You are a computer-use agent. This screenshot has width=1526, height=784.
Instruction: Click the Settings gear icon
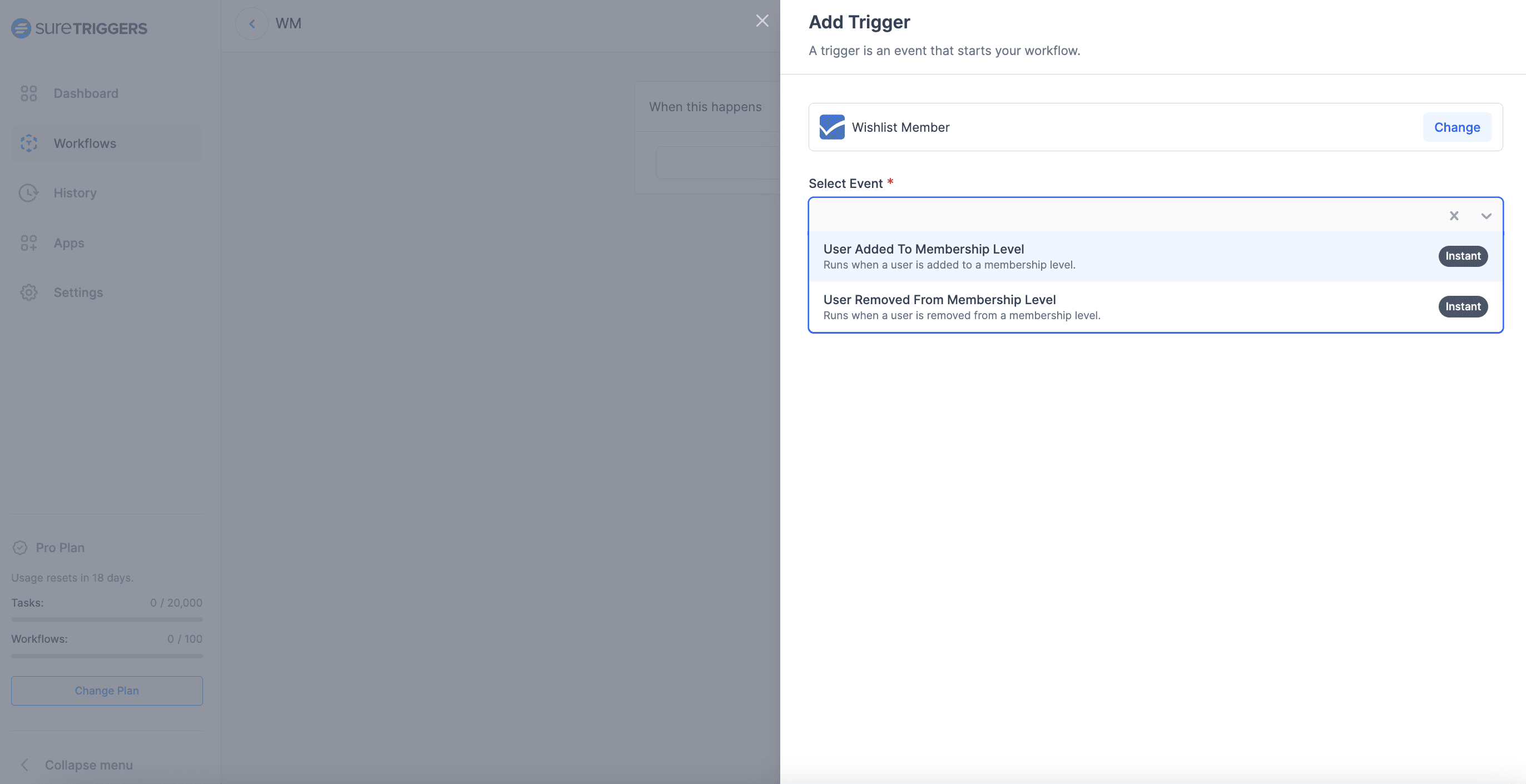[28, 292]
